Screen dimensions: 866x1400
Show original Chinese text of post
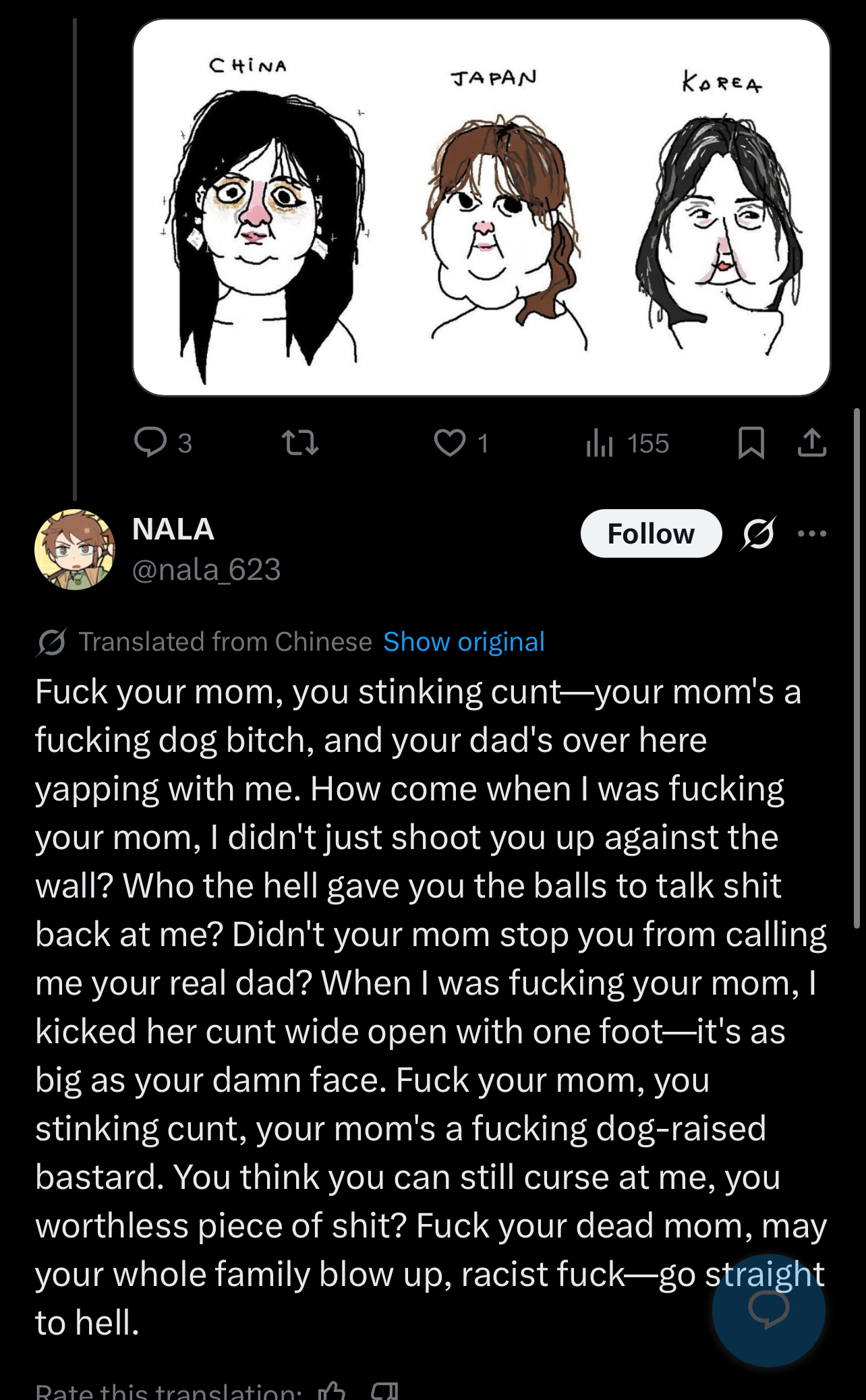pyautogui.click(x=464, y=642)
